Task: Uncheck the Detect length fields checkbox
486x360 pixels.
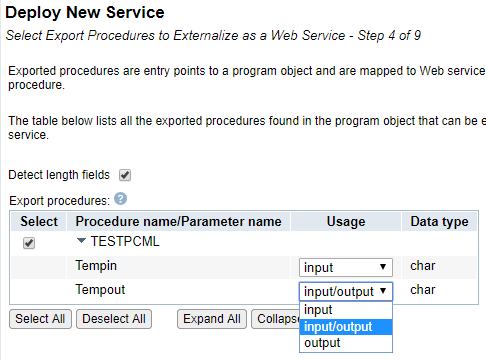Action: coord(125,175)
